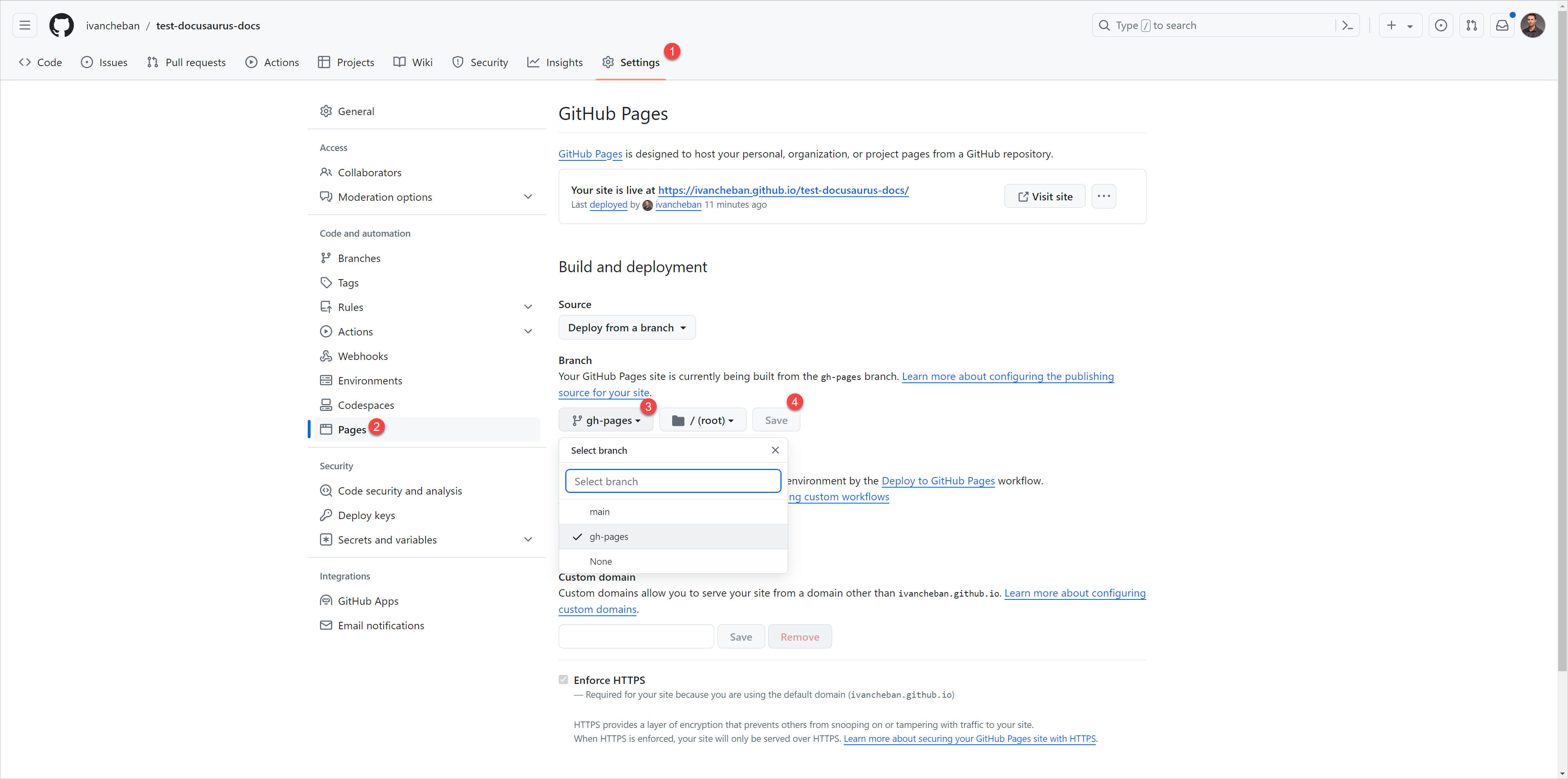Toggle the Enforce HTTPS checkbox

(x=564, y=680)
